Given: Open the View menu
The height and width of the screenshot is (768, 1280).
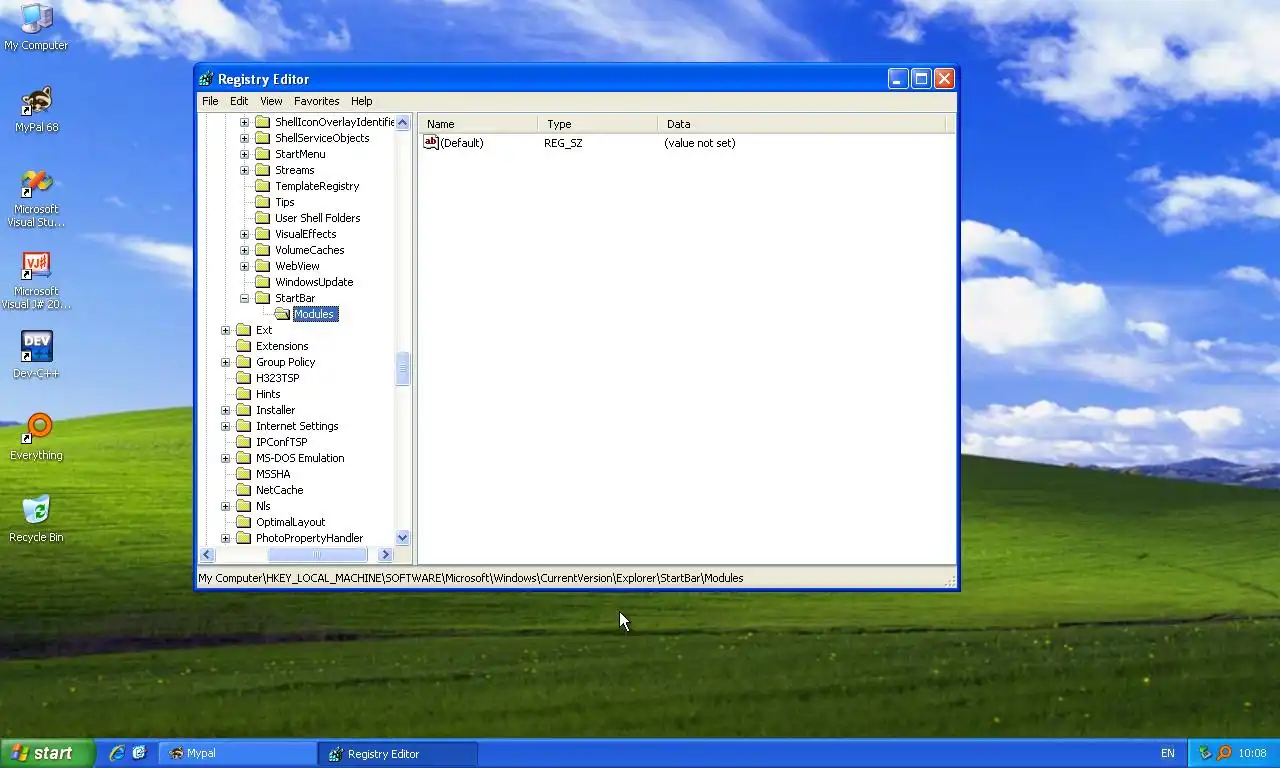Looking at the screenshot, I should [271, 101].
